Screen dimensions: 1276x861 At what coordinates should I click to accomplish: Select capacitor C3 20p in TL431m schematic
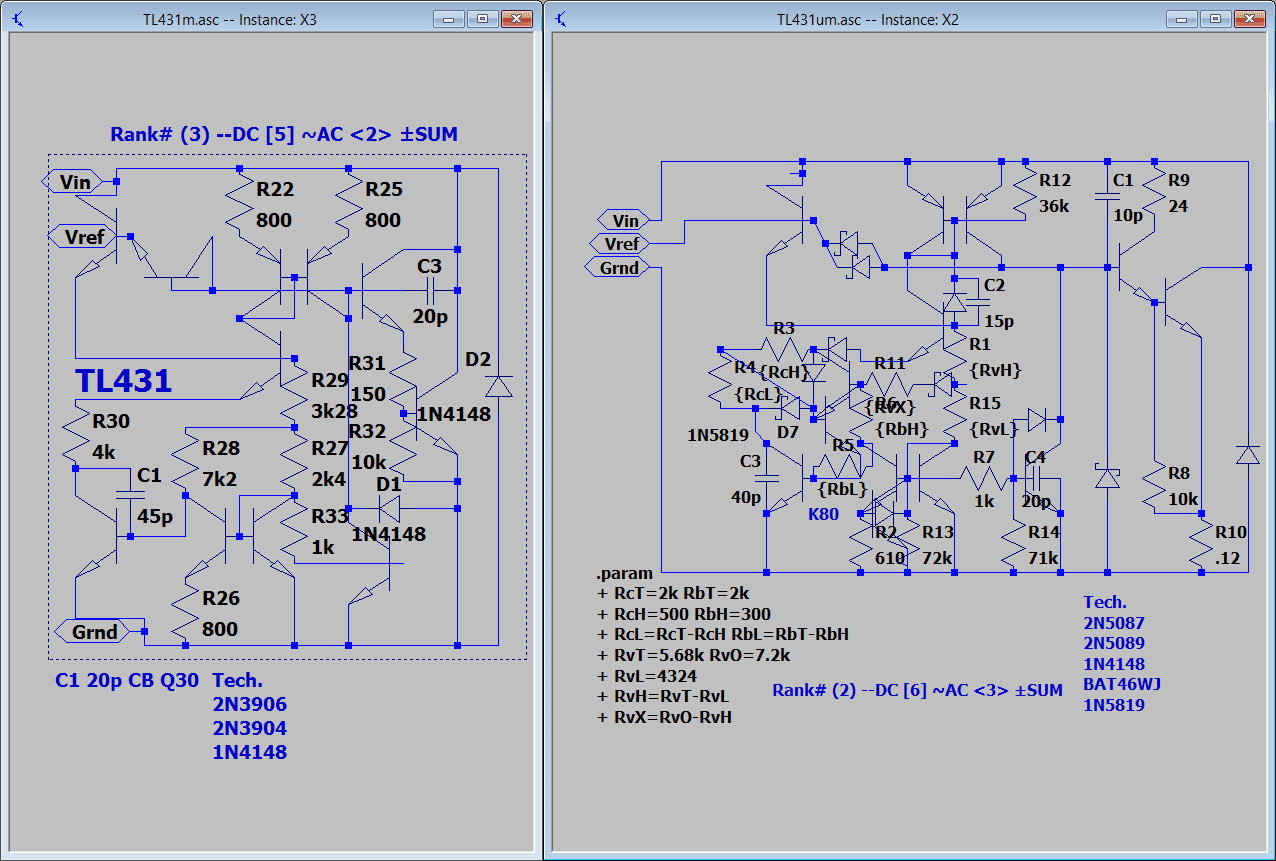tap(431, 290)
